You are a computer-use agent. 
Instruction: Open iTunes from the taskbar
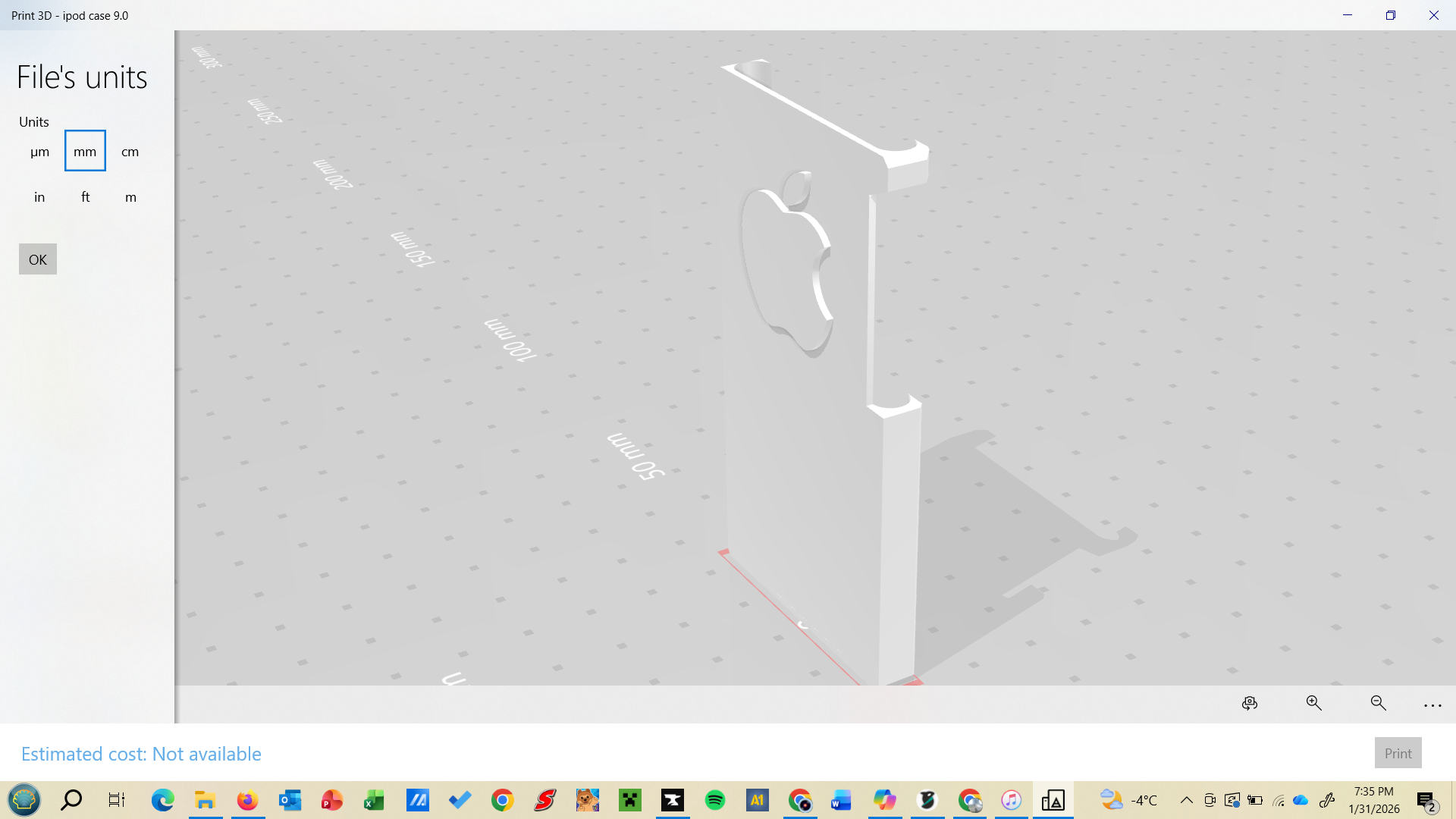tap(1012, 800)
